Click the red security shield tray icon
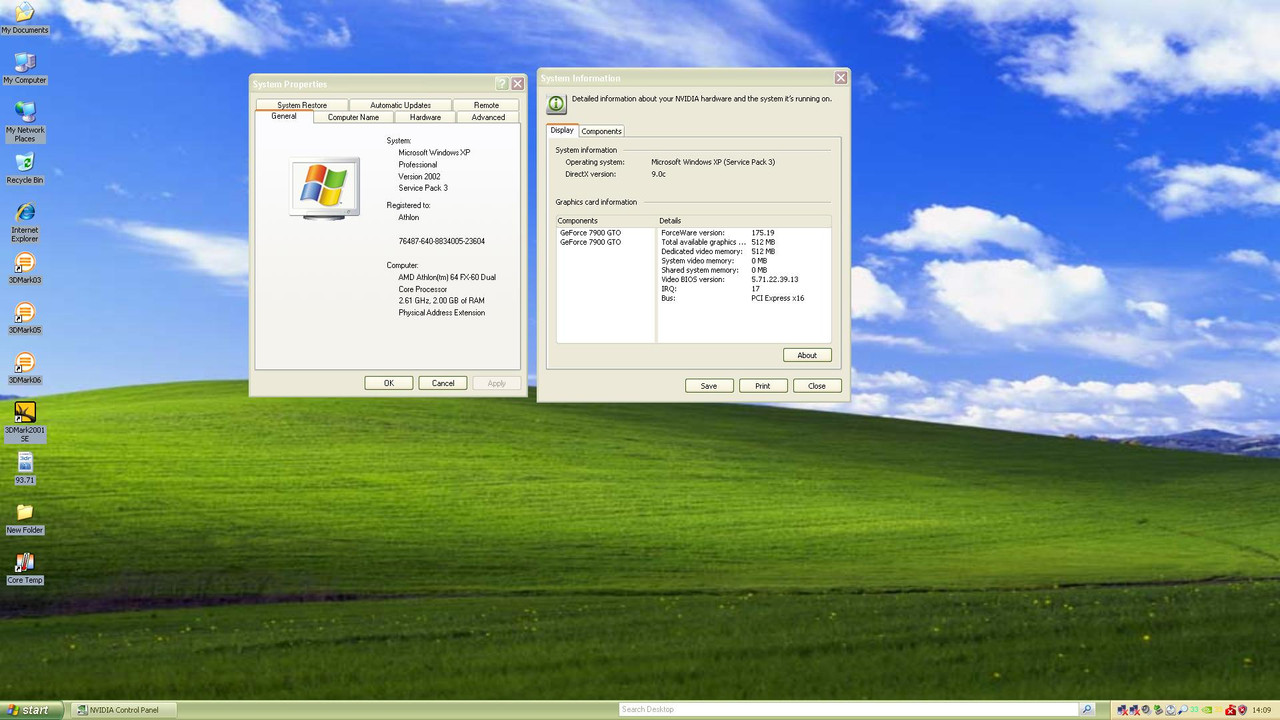This screenshot has height=720, width=1280. coord(1242,710)
